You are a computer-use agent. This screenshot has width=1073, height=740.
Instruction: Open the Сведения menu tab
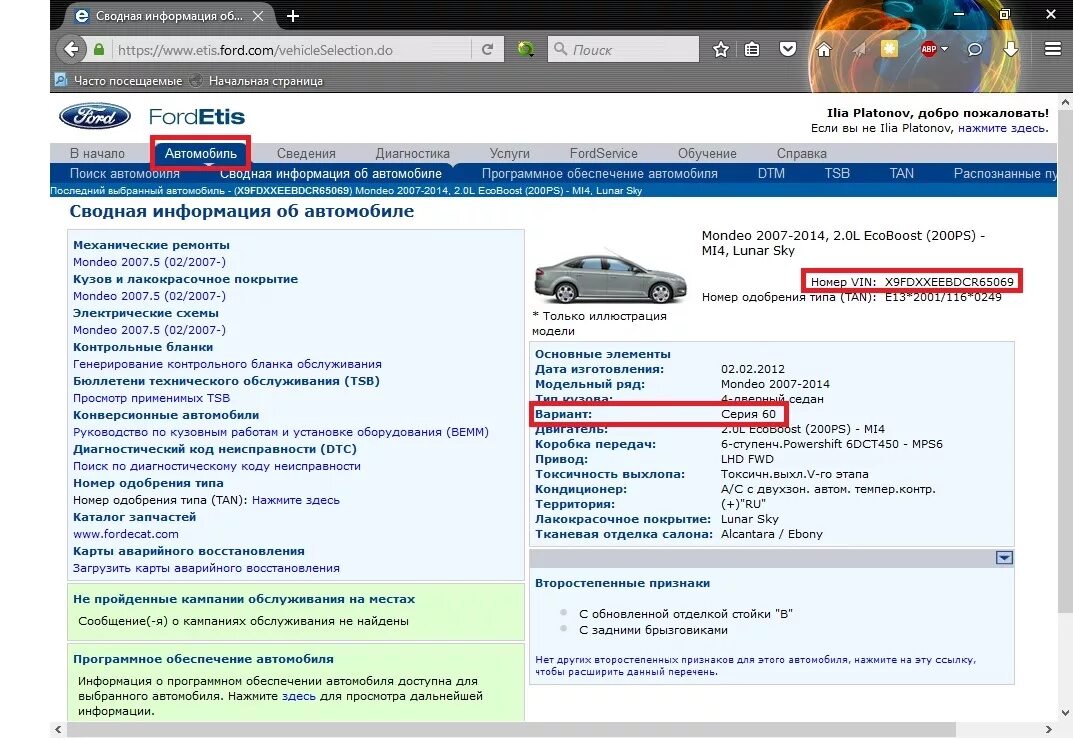click(306, 153)
